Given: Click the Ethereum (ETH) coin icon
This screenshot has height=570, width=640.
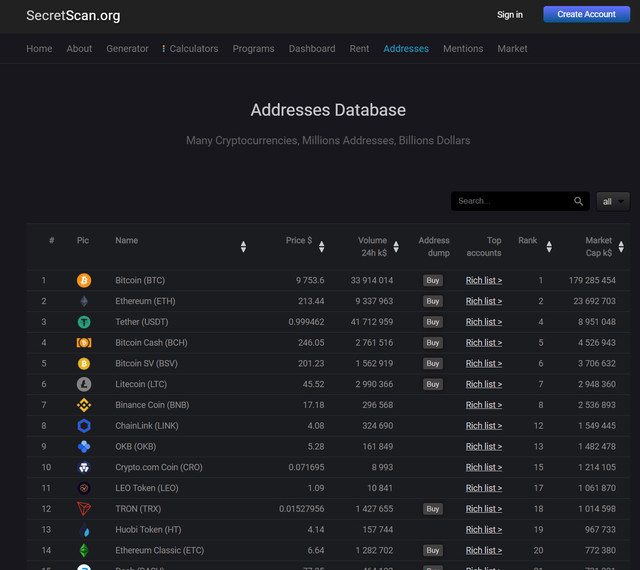Looking at the screenshot, I should pos(84,301).
